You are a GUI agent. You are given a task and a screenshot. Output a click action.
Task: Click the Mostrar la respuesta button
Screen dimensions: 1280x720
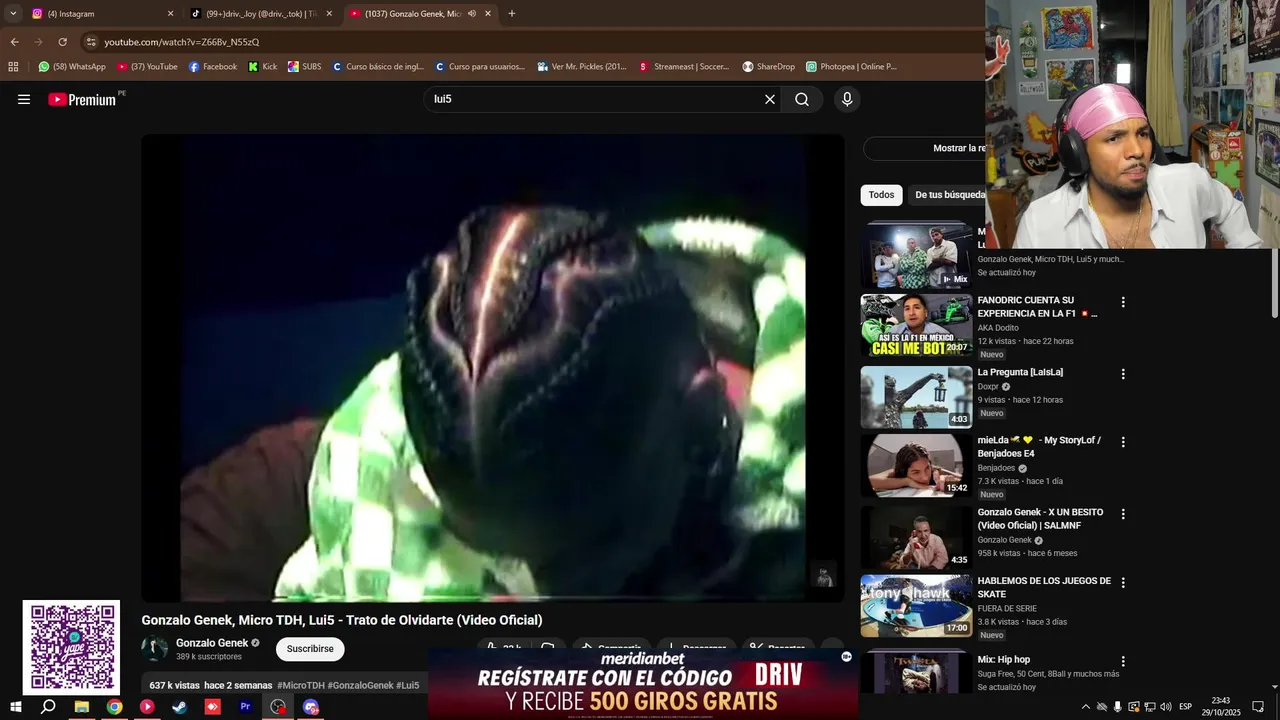(924, 148)
